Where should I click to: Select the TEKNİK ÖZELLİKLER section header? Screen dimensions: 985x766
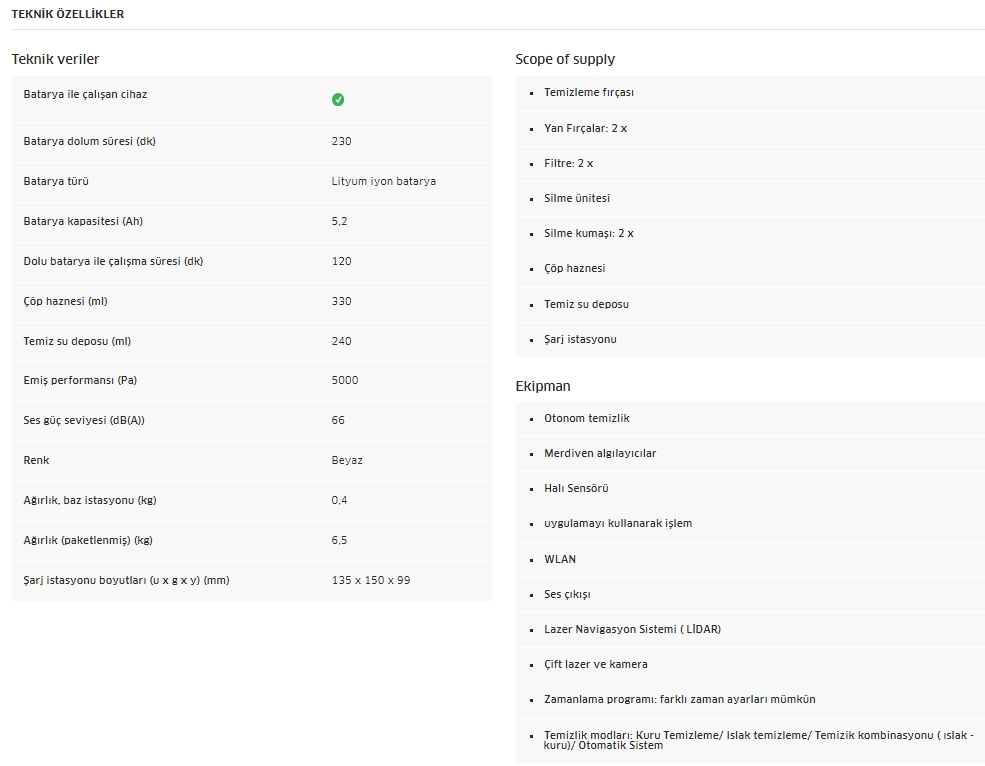(x=68, y=14)
